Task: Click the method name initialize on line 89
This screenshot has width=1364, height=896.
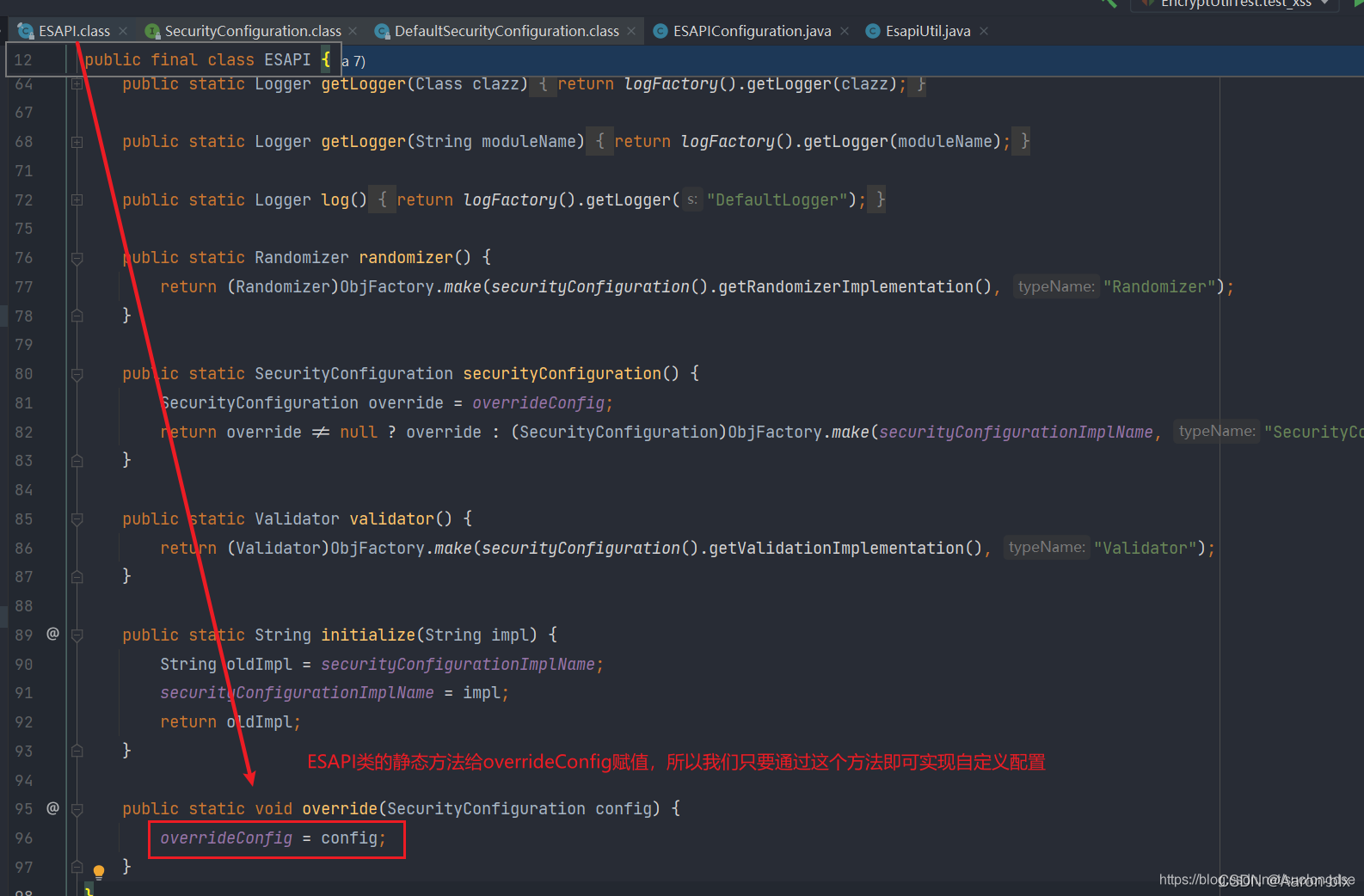Action: pos(368,635)
